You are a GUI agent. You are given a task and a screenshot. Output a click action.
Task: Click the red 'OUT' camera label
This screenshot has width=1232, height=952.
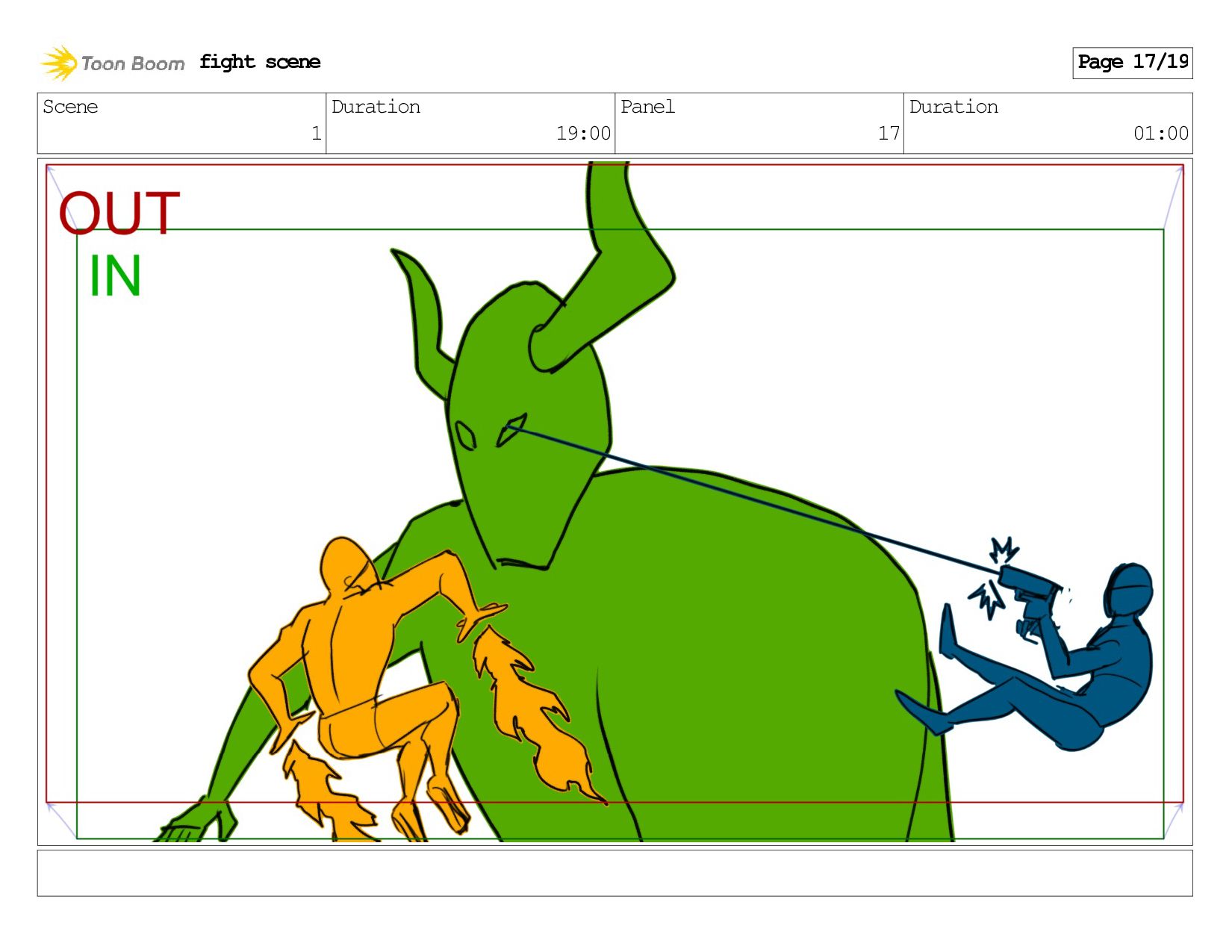click(119, 214)
